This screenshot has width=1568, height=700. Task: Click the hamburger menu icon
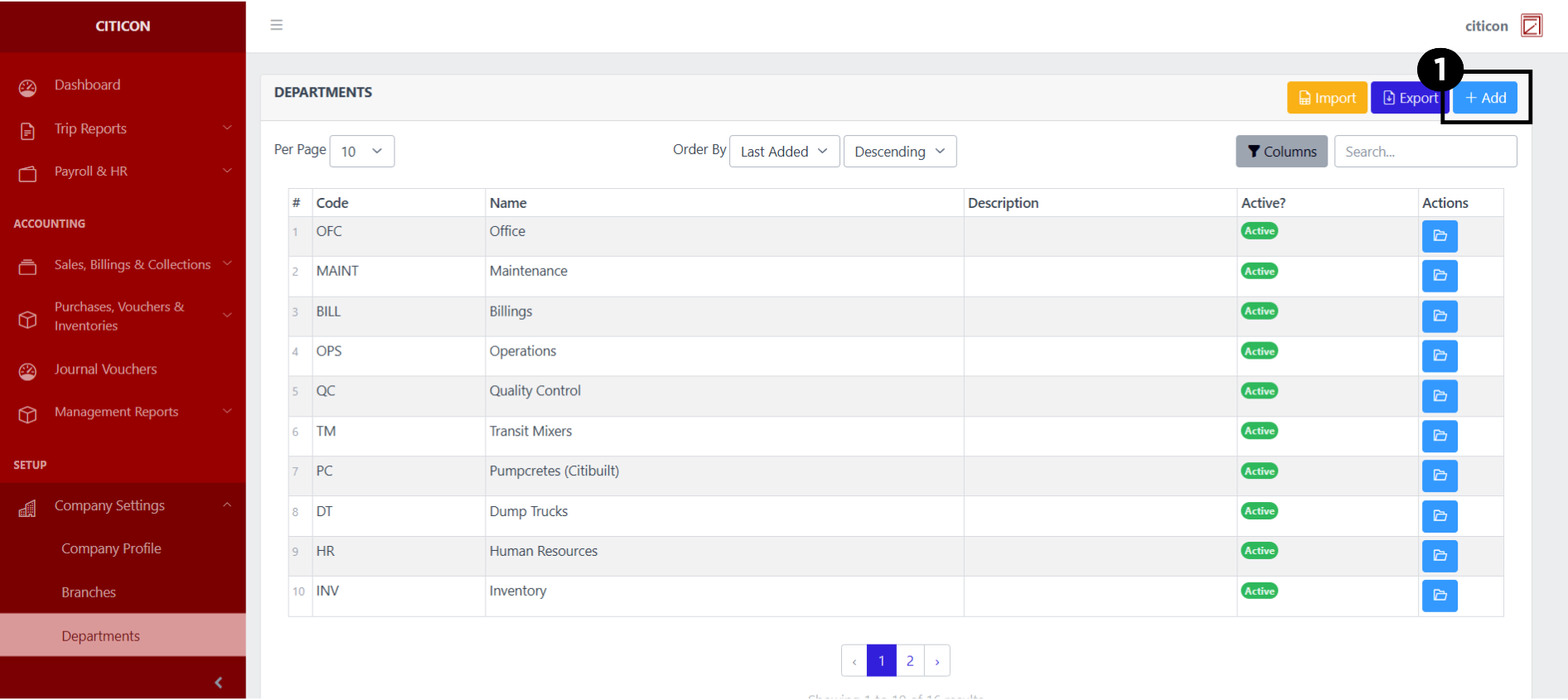276,25
